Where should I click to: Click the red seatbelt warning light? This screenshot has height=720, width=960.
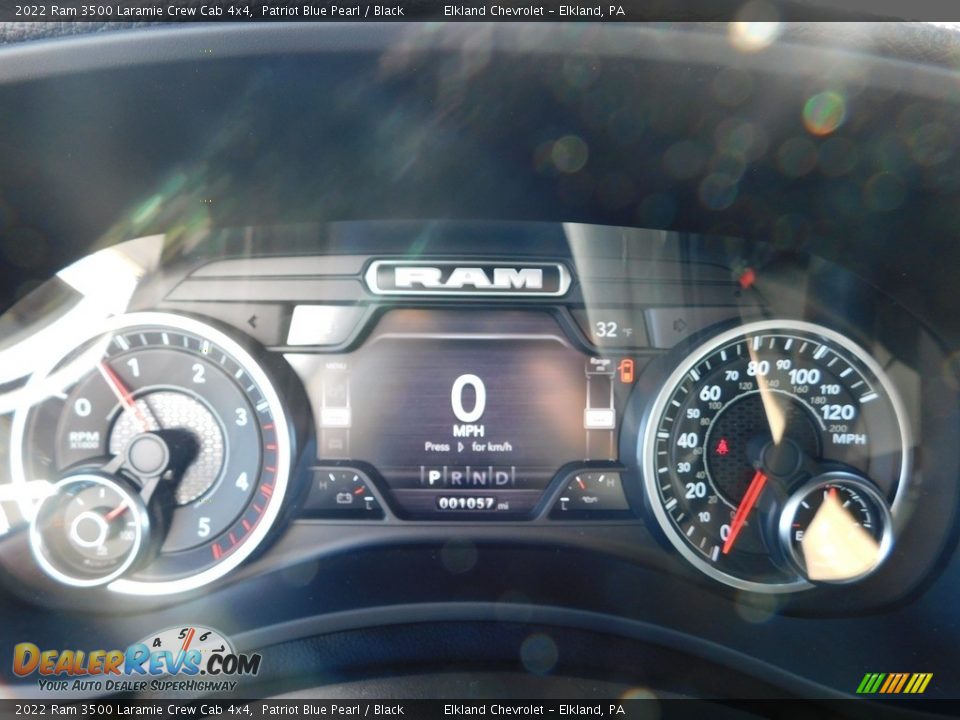click(x=722, y=446)
